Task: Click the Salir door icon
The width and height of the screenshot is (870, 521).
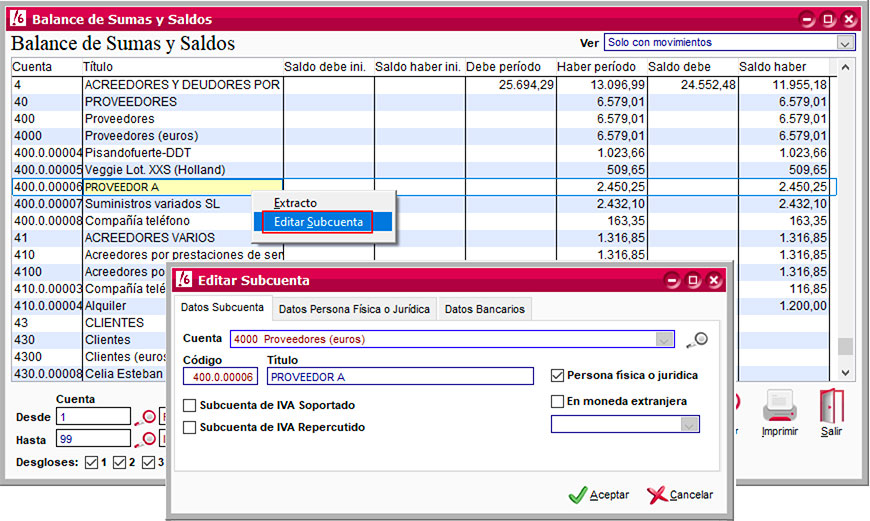Action: point(831,406)
